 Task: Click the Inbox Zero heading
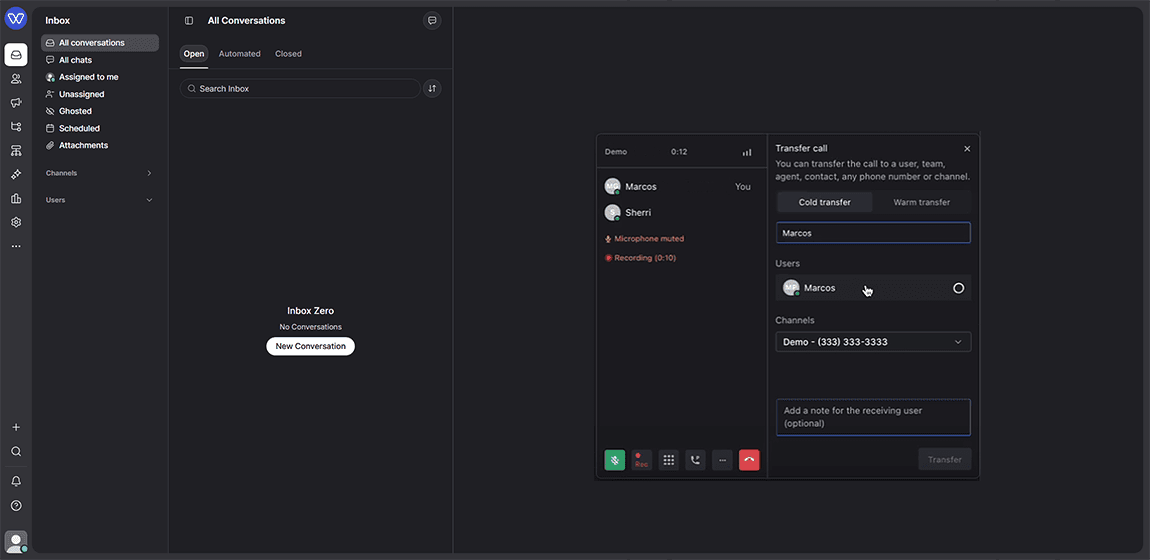click(310, 311)
